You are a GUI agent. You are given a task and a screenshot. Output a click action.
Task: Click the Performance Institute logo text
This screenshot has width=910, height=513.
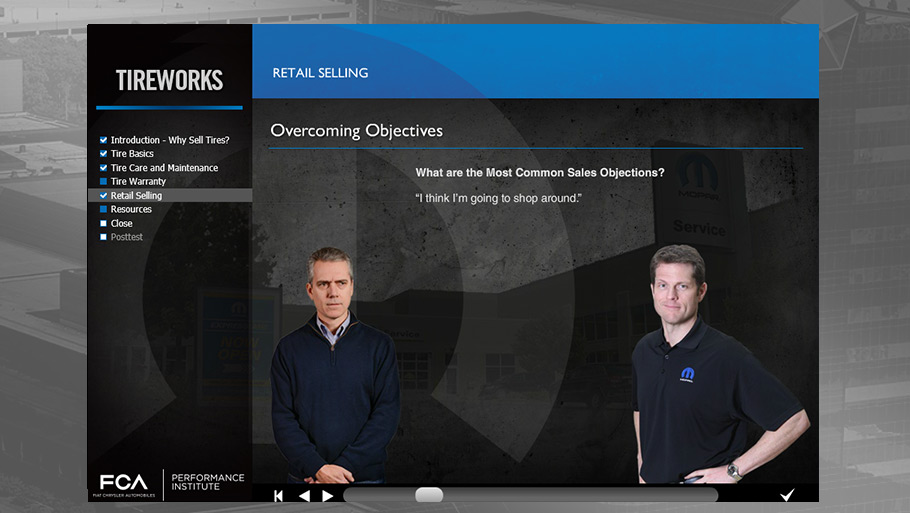(x=207, y=482)
